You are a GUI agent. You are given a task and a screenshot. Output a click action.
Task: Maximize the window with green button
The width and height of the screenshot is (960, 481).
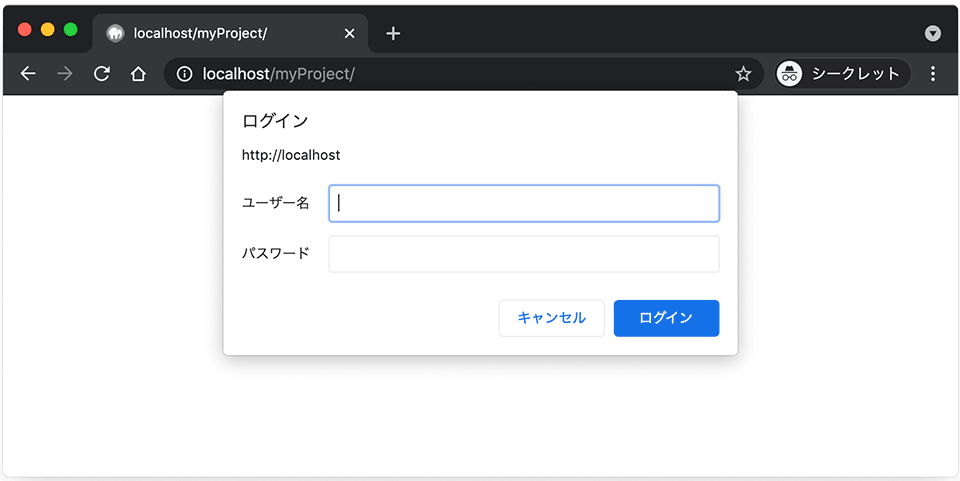pyautogui.click(x=71, y=30)
